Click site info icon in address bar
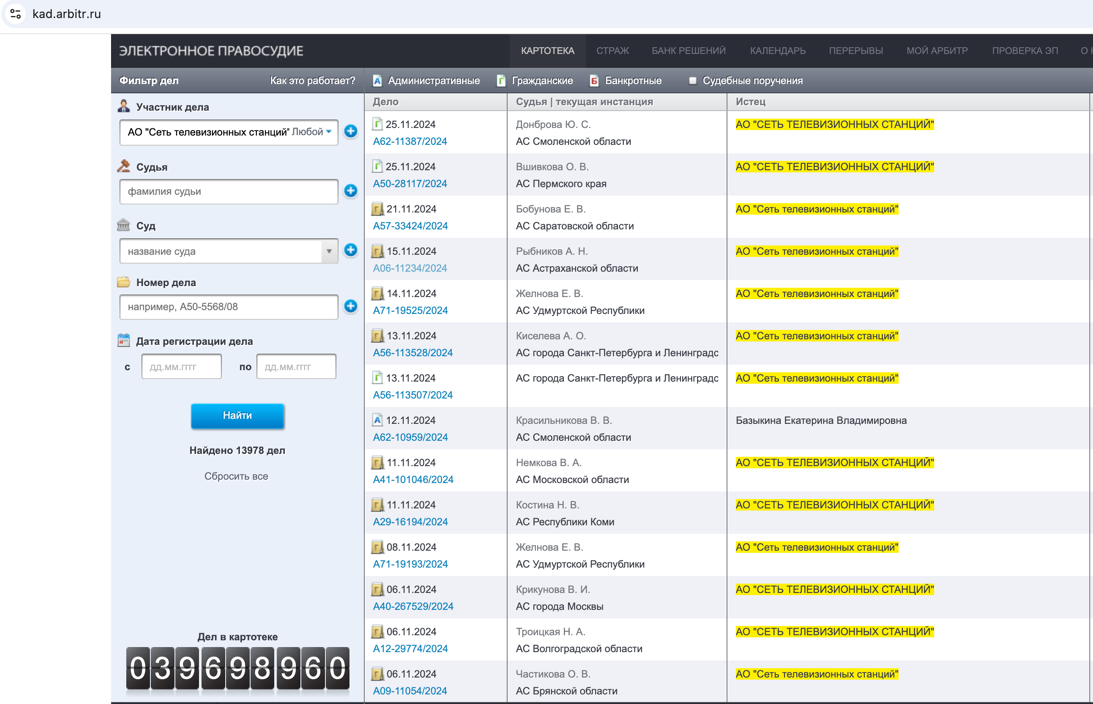The image size is (1093, 704). tap(15, 14)
